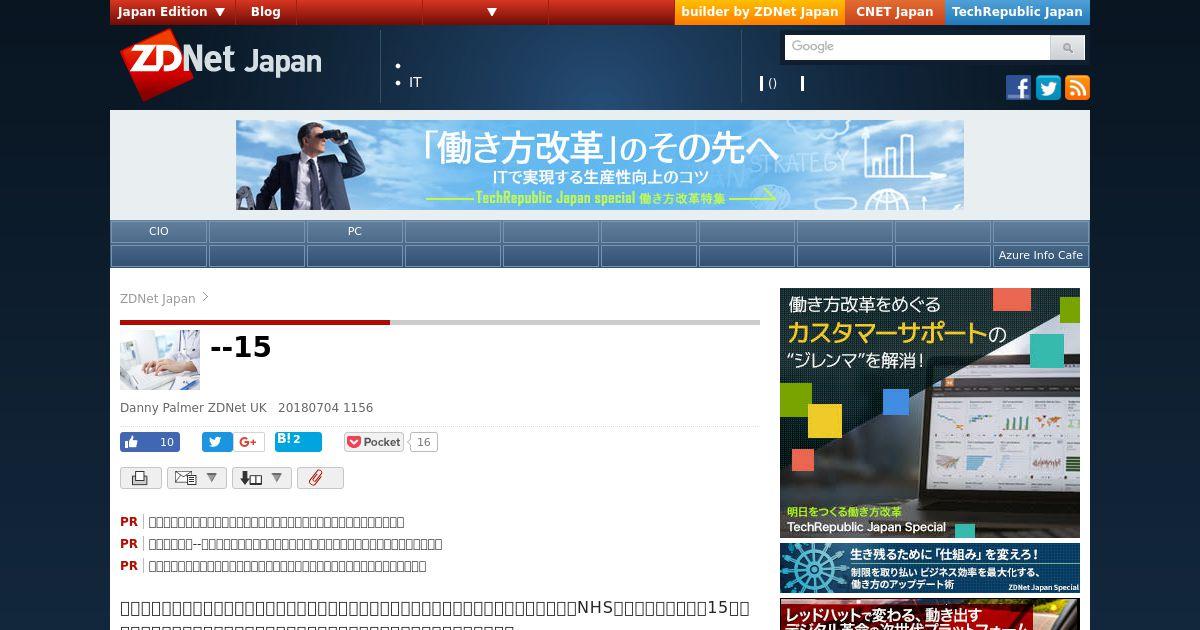Open the RSS feed icon
Viewport: 1200px width, 630px height.
[x=1077, y=88]
